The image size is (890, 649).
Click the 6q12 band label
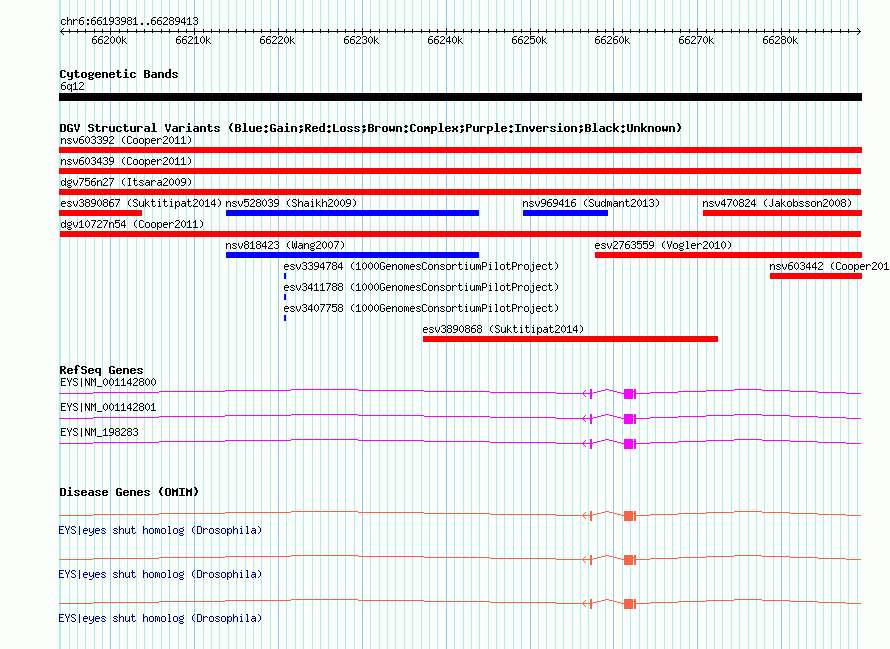click(72, 86)
